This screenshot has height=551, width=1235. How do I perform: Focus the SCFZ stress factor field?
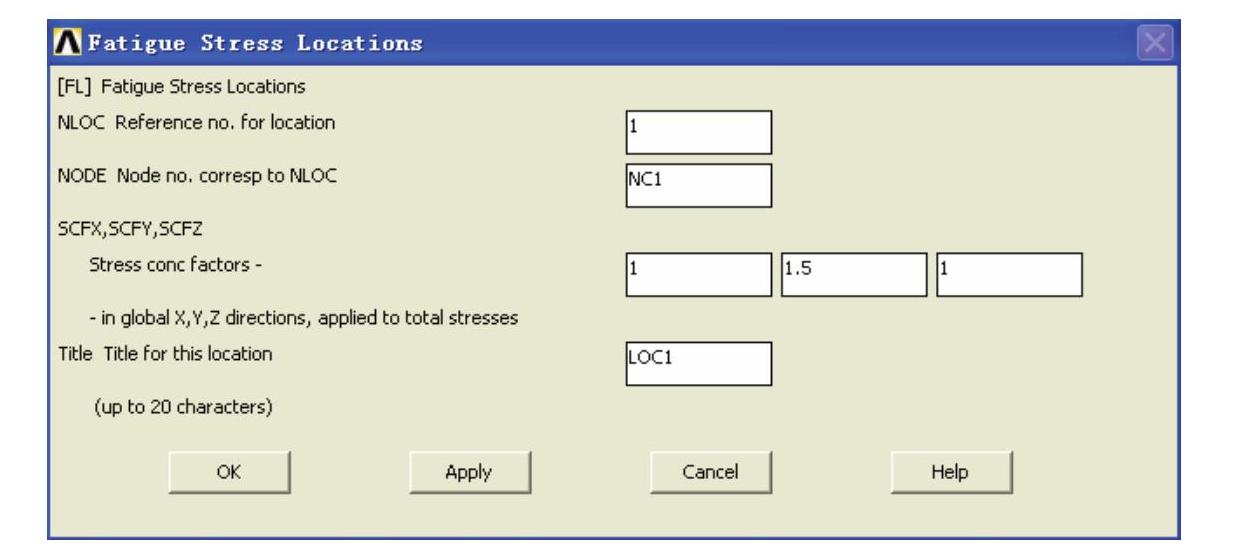pyautogui.click(x=1009, y=273)
